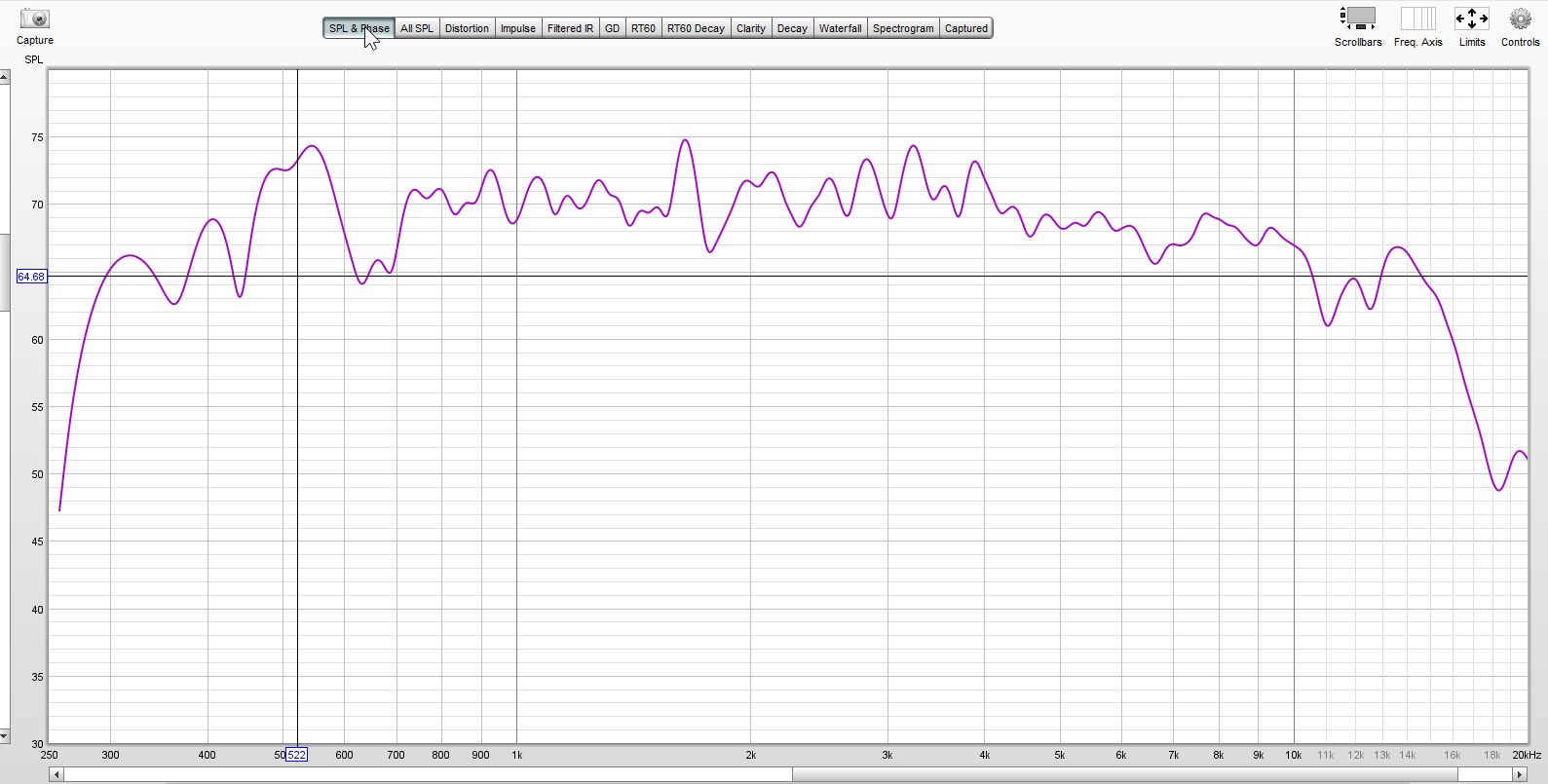The image size is (1548, 784).
Task: Open the Waterfall tab
Action: tap(840, 28)
